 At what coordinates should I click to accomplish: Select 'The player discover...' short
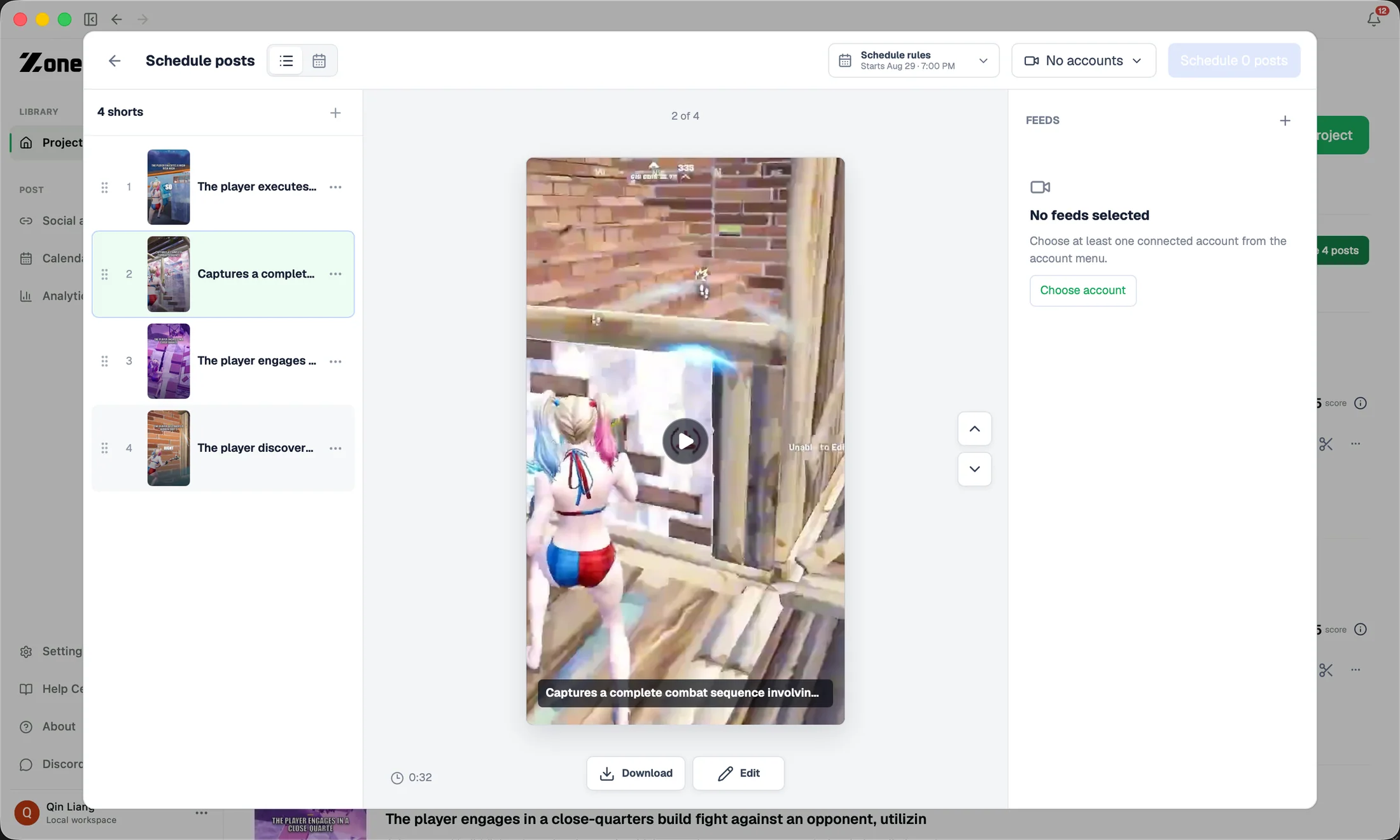223,448
